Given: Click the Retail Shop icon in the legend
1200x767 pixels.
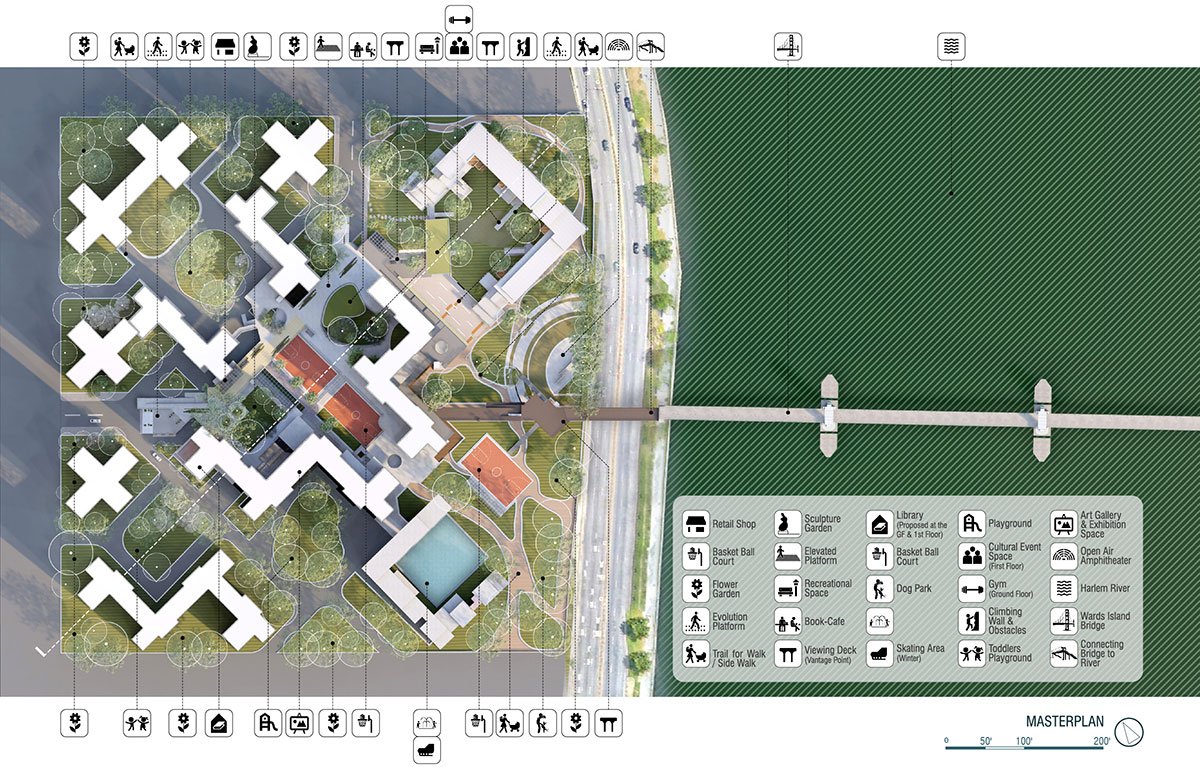Looking at the screenshot, I should point(694,522).
